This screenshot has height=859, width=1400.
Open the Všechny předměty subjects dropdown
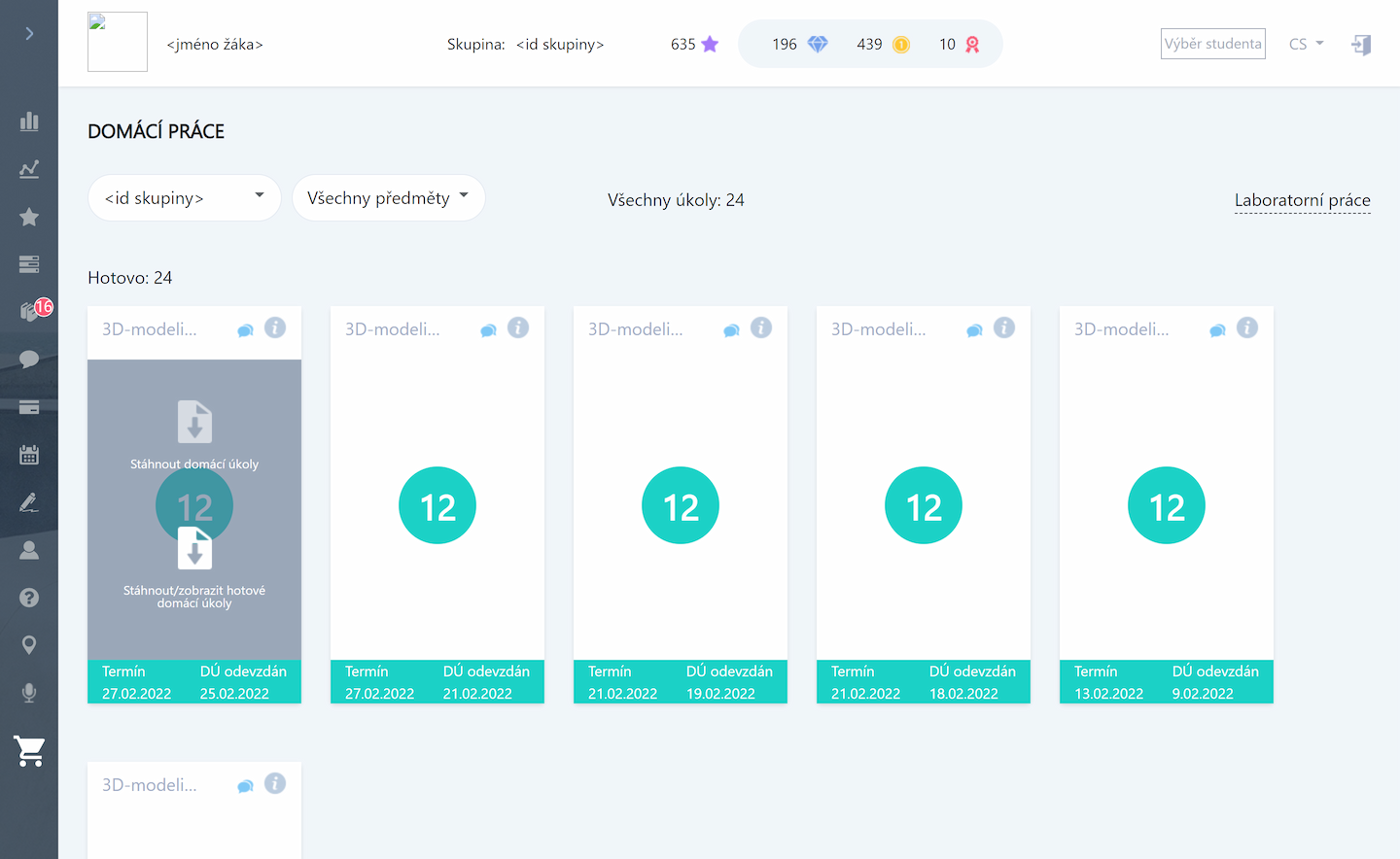[389, 198]
